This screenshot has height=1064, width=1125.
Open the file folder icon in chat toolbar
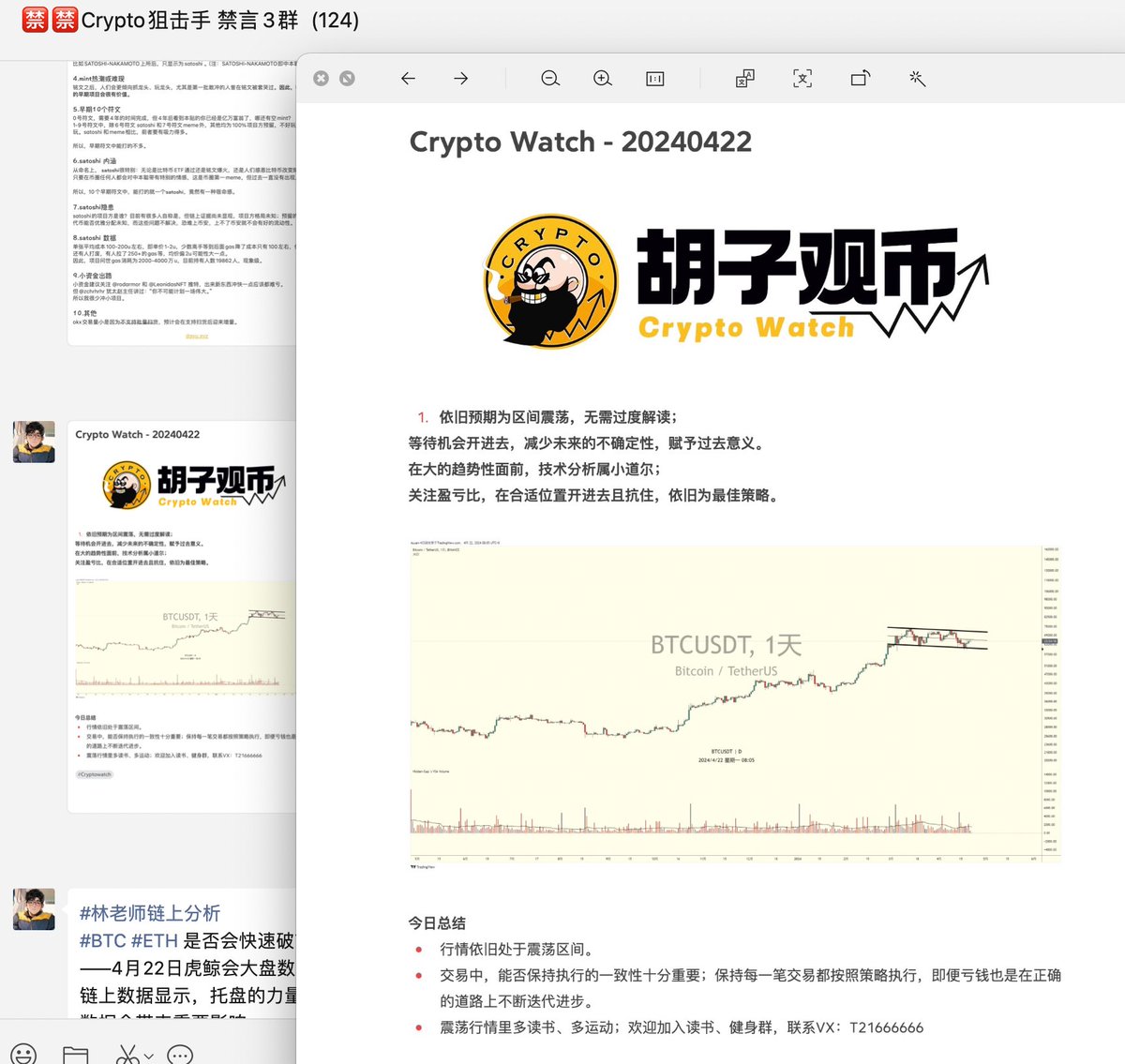point(75,1054)
